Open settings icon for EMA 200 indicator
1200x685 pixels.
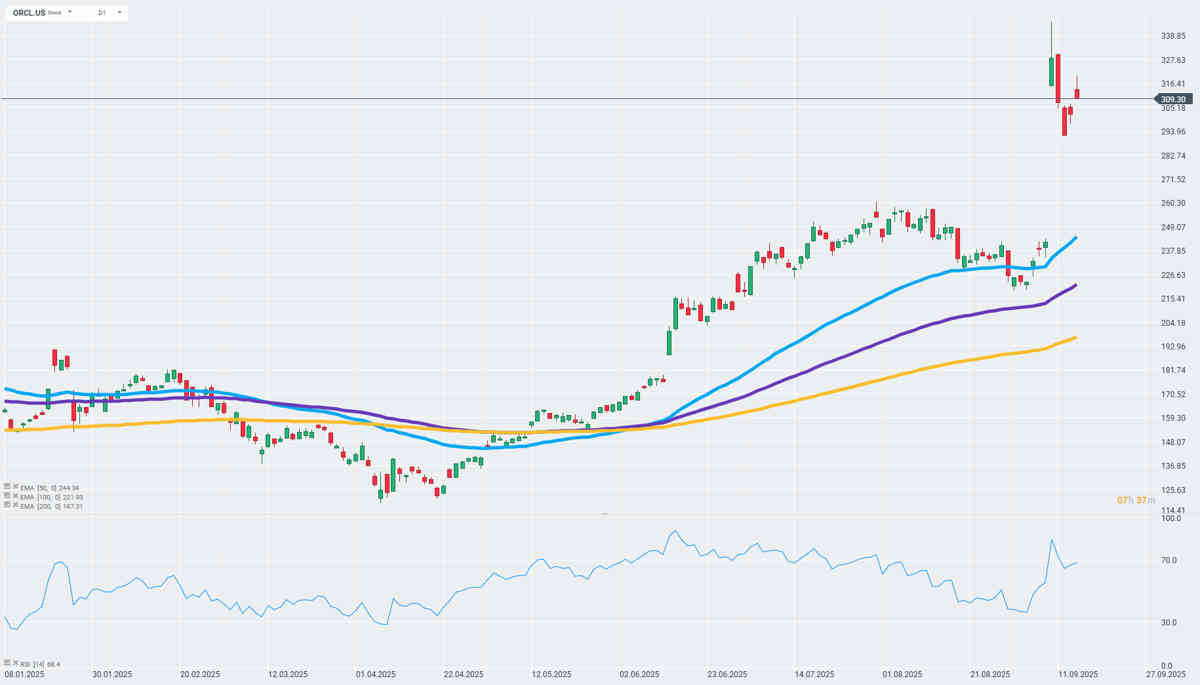[x=7, y=506]
